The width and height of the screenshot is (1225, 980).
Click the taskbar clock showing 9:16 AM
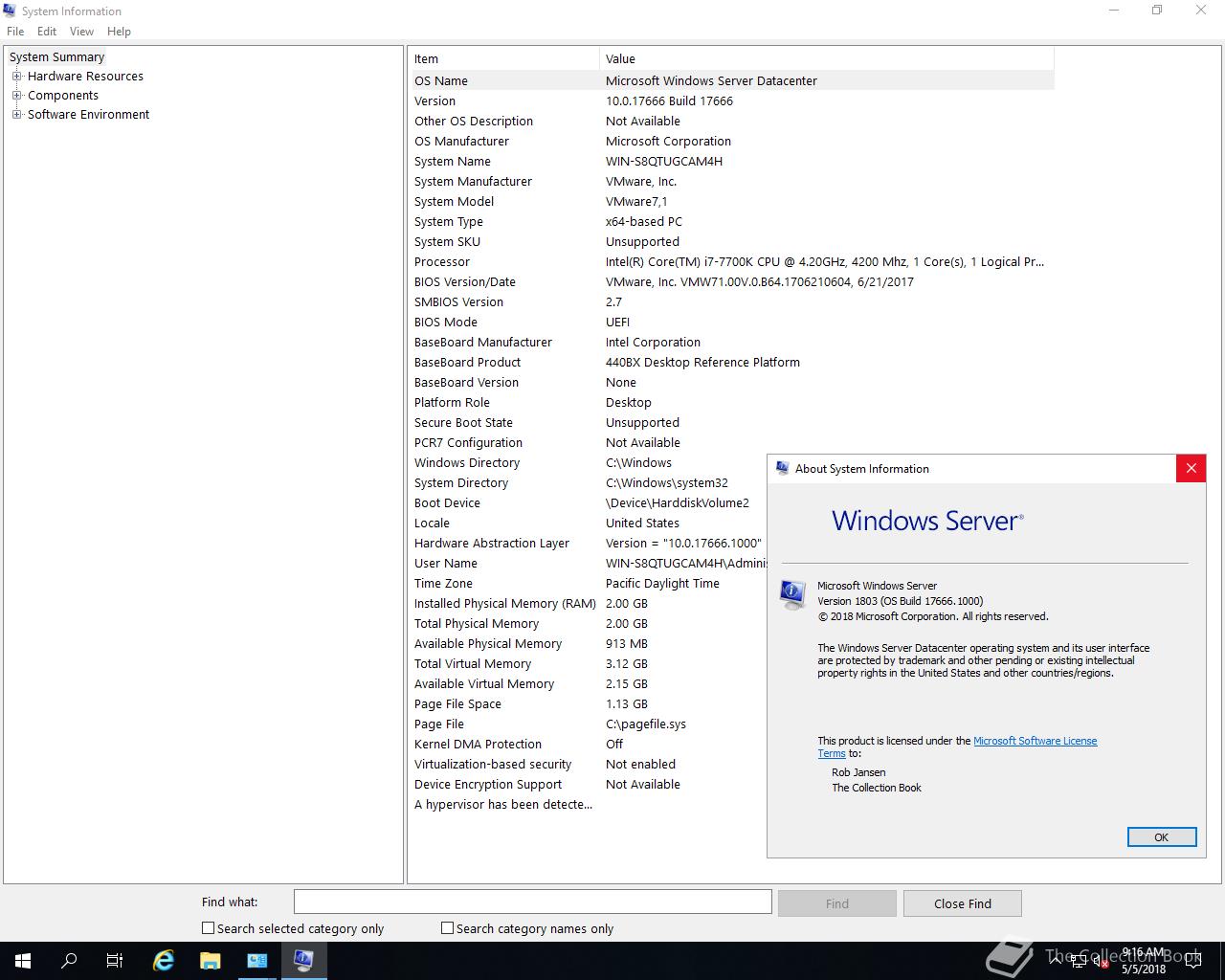pos(1143,961)
